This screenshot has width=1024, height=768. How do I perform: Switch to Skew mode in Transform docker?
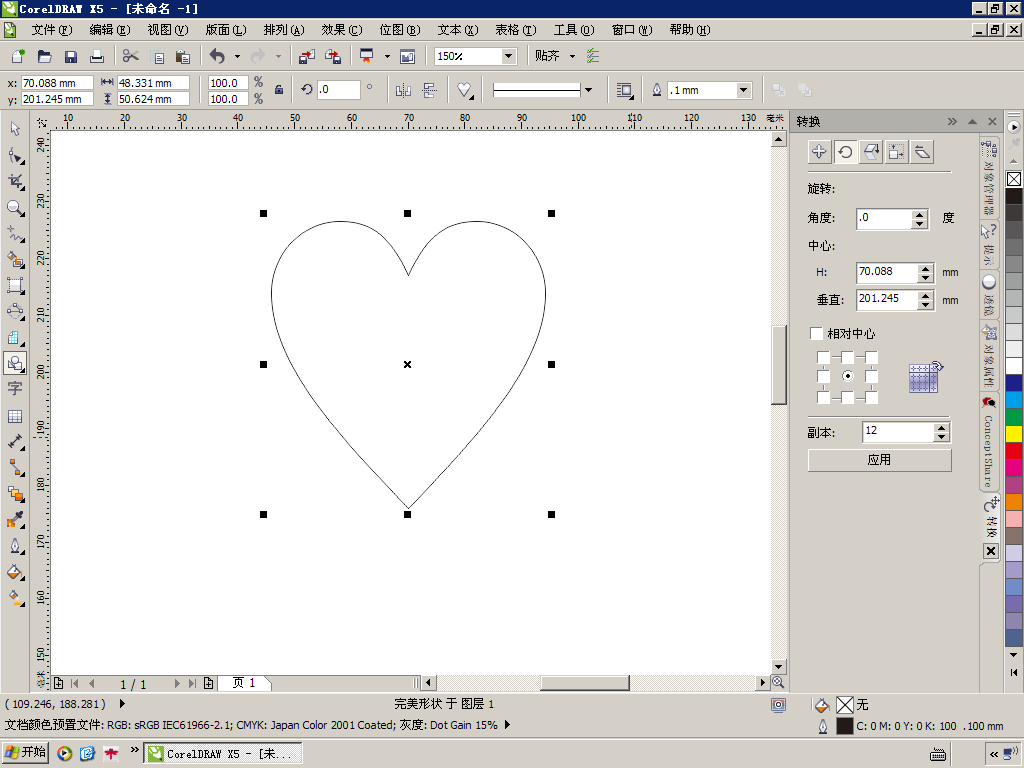[x=921, y=152]
